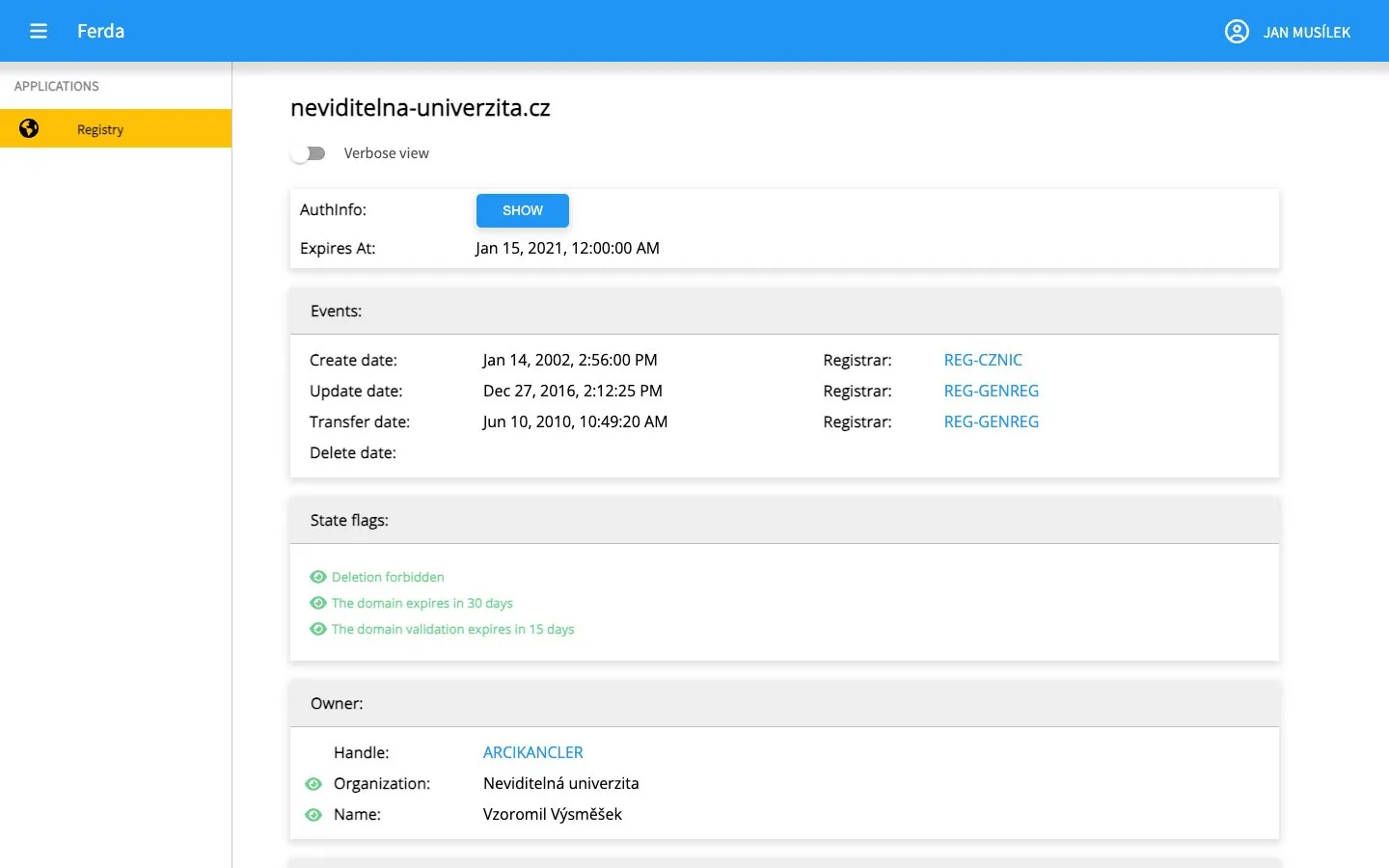Click the Ferda app title
This screenshot has width=1389, height=868.
tap(100, 31)
